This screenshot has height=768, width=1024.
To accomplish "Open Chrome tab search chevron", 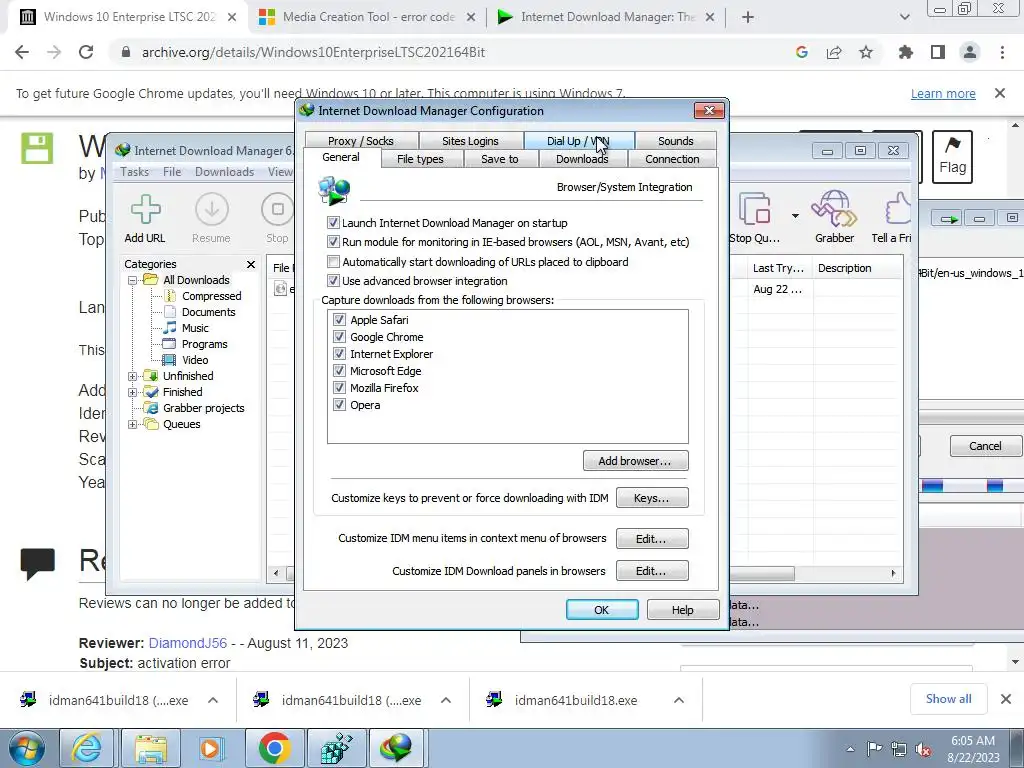I will pos(904,17).
